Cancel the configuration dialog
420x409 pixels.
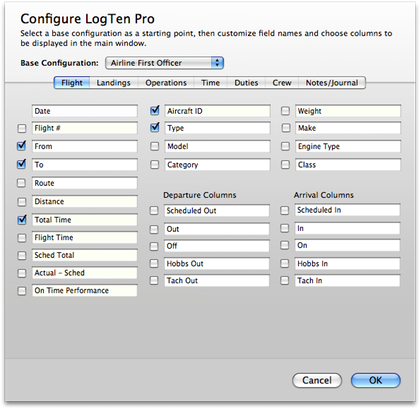click(x=317, y=380)
